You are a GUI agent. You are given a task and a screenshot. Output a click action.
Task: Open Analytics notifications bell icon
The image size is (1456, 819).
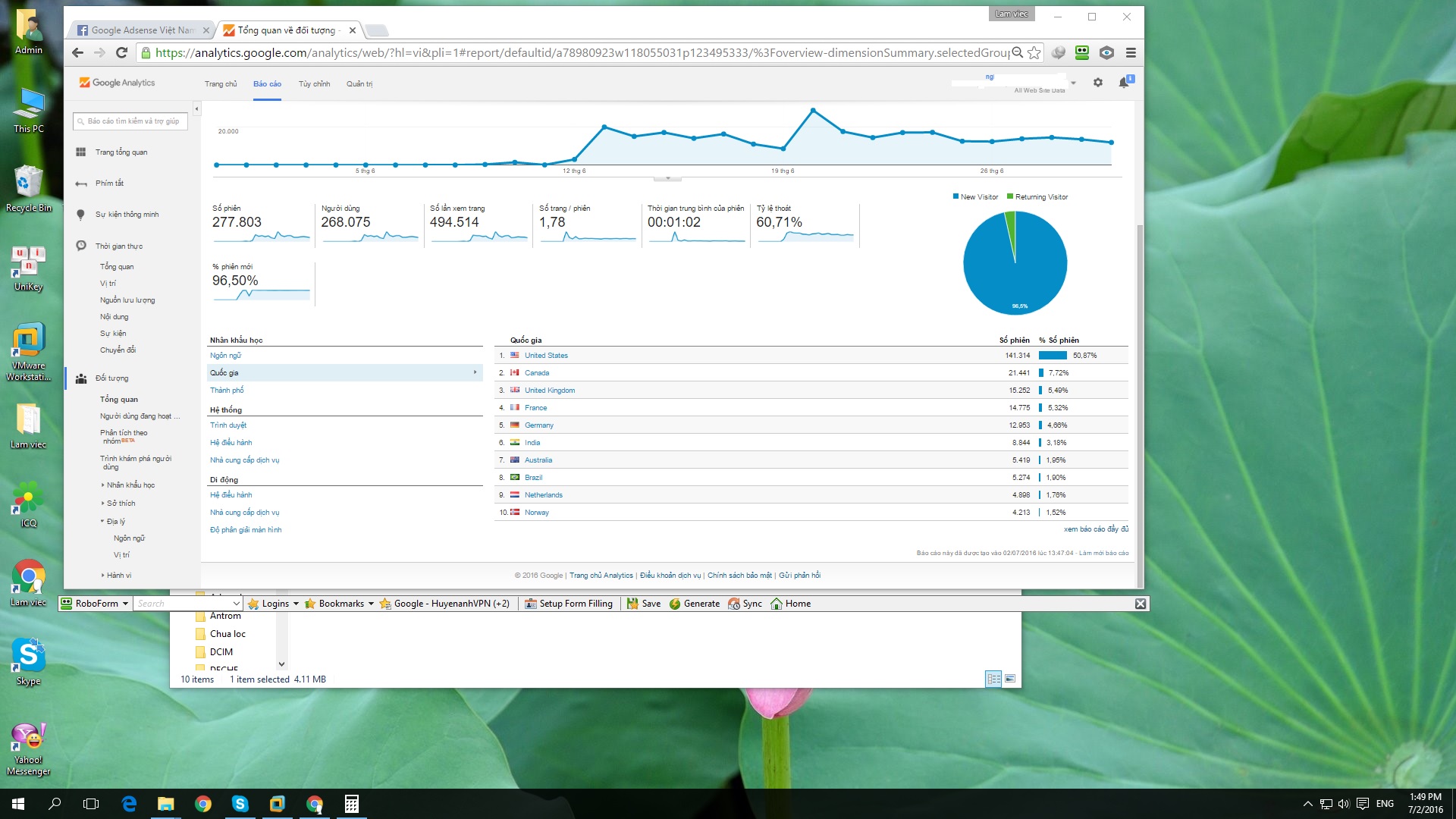[x=1124, y=82]
